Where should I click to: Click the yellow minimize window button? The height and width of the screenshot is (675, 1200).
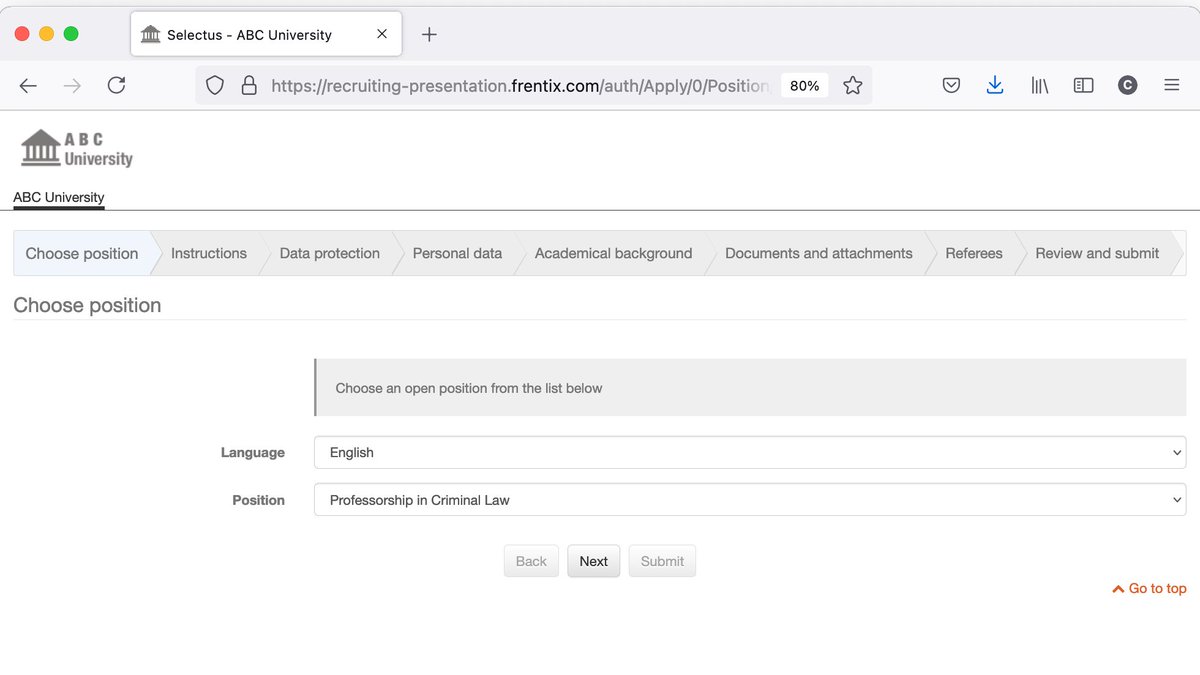(46, 34)
